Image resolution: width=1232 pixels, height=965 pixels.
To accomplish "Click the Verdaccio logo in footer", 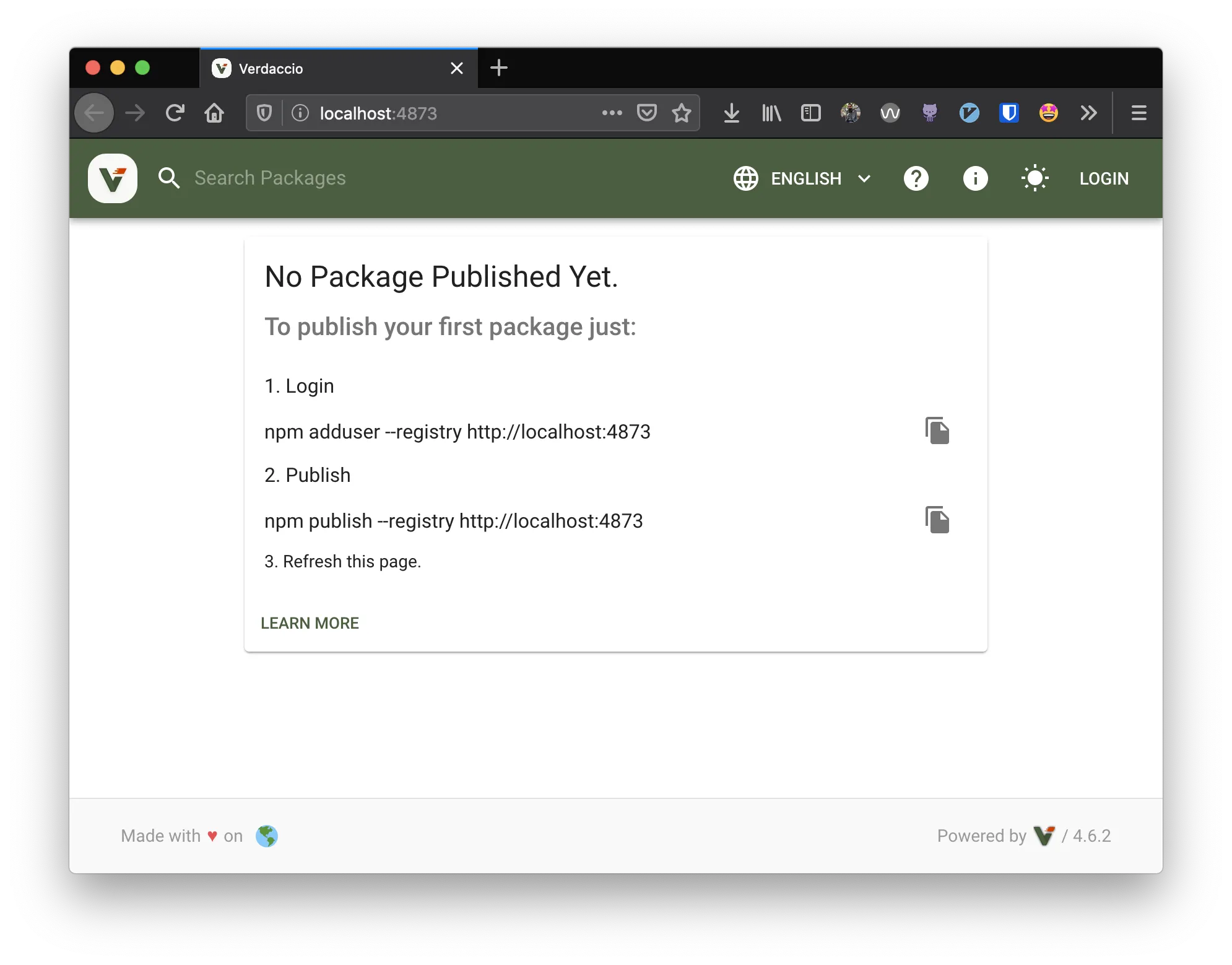I will (x=1044, y=836).
